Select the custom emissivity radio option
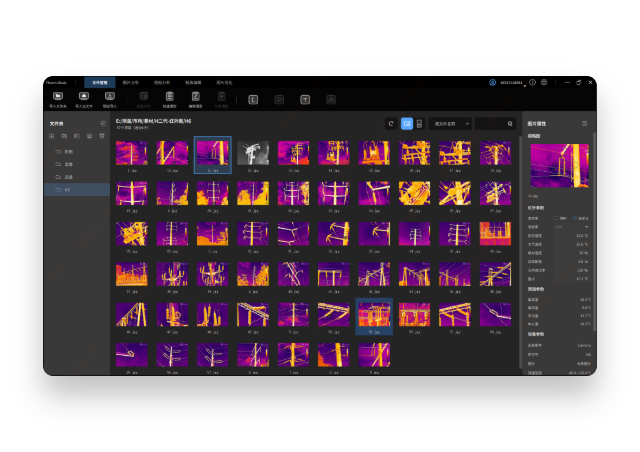 [576, 218]
